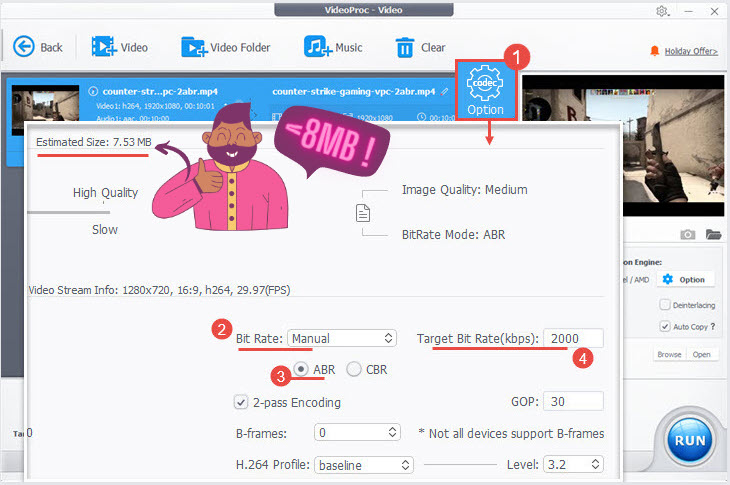Click the bell notification icon
The image size is (730, 485).
[655, 51]
